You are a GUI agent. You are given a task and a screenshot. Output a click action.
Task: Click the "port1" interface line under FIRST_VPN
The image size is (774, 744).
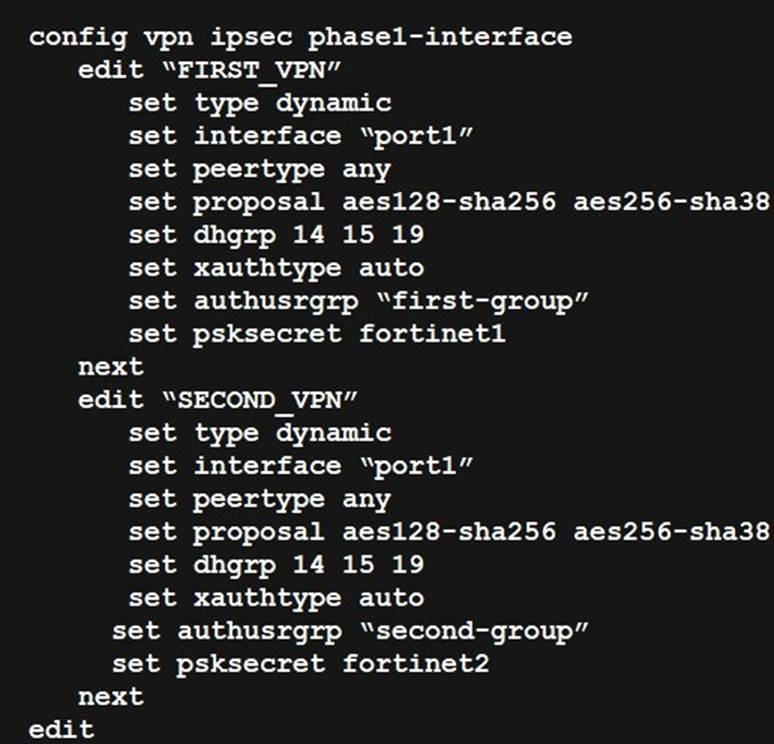pyautogui.click(x=300, y=136)
